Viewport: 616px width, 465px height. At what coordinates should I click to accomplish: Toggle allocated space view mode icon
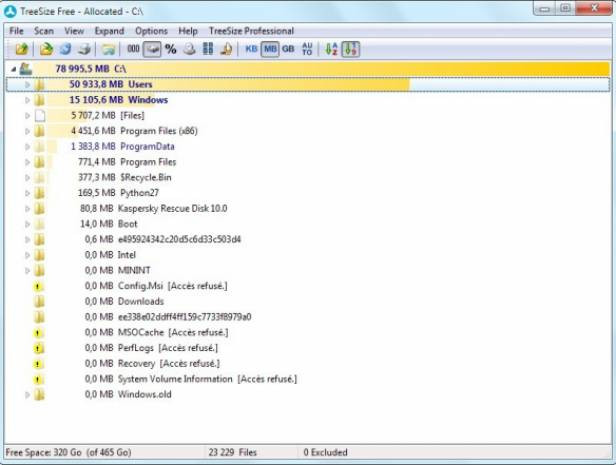click(x=152, y=49)
